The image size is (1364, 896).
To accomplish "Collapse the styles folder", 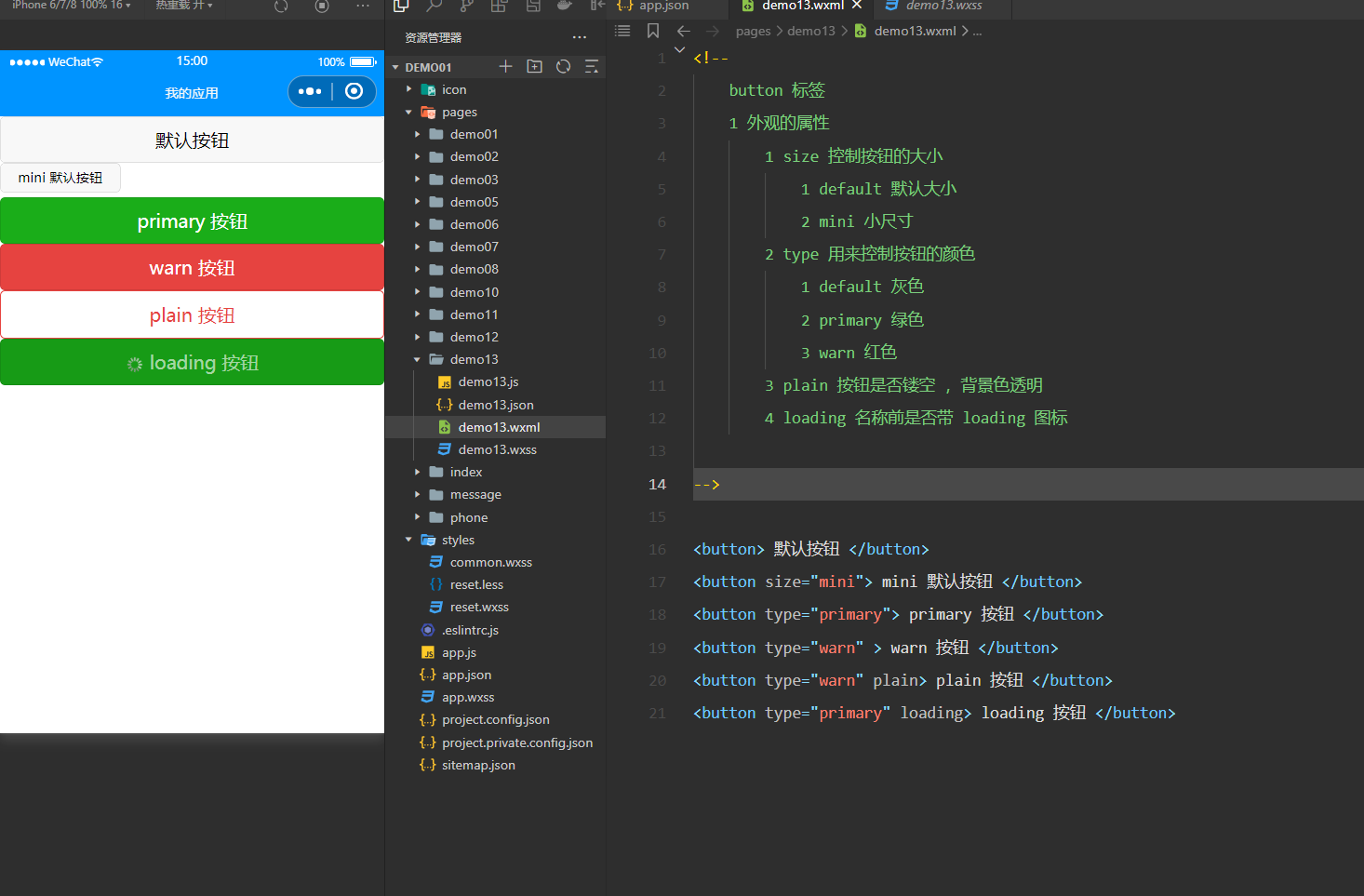I will (x=408, y=540).
